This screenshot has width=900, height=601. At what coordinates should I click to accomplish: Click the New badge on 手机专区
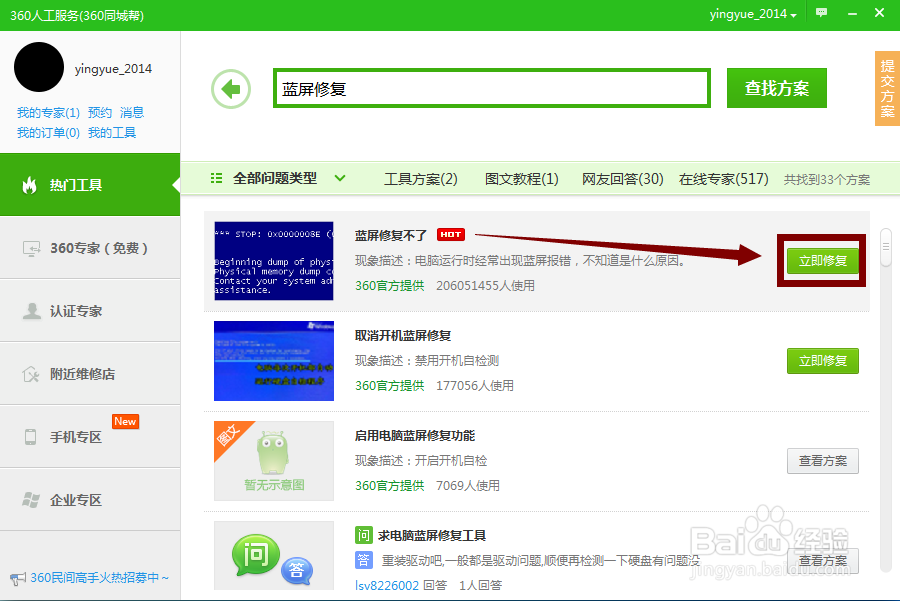tap(125, 421)
